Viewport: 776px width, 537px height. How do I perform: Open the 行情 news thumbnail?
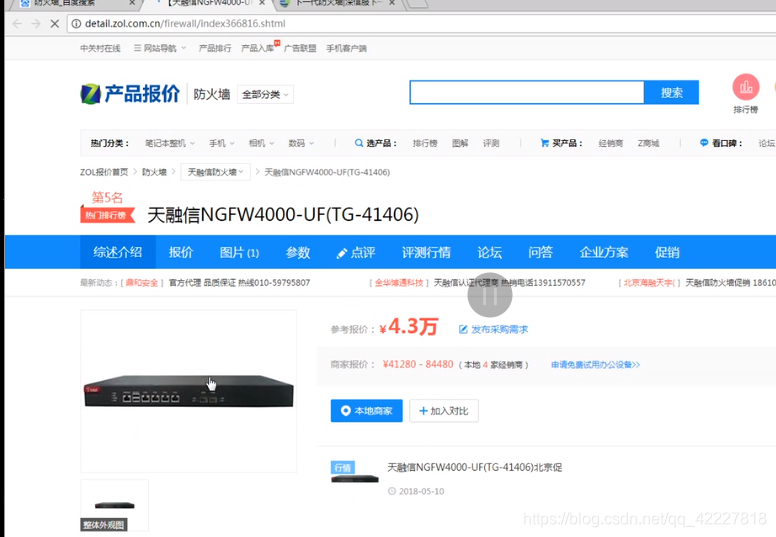click(355, 472)
